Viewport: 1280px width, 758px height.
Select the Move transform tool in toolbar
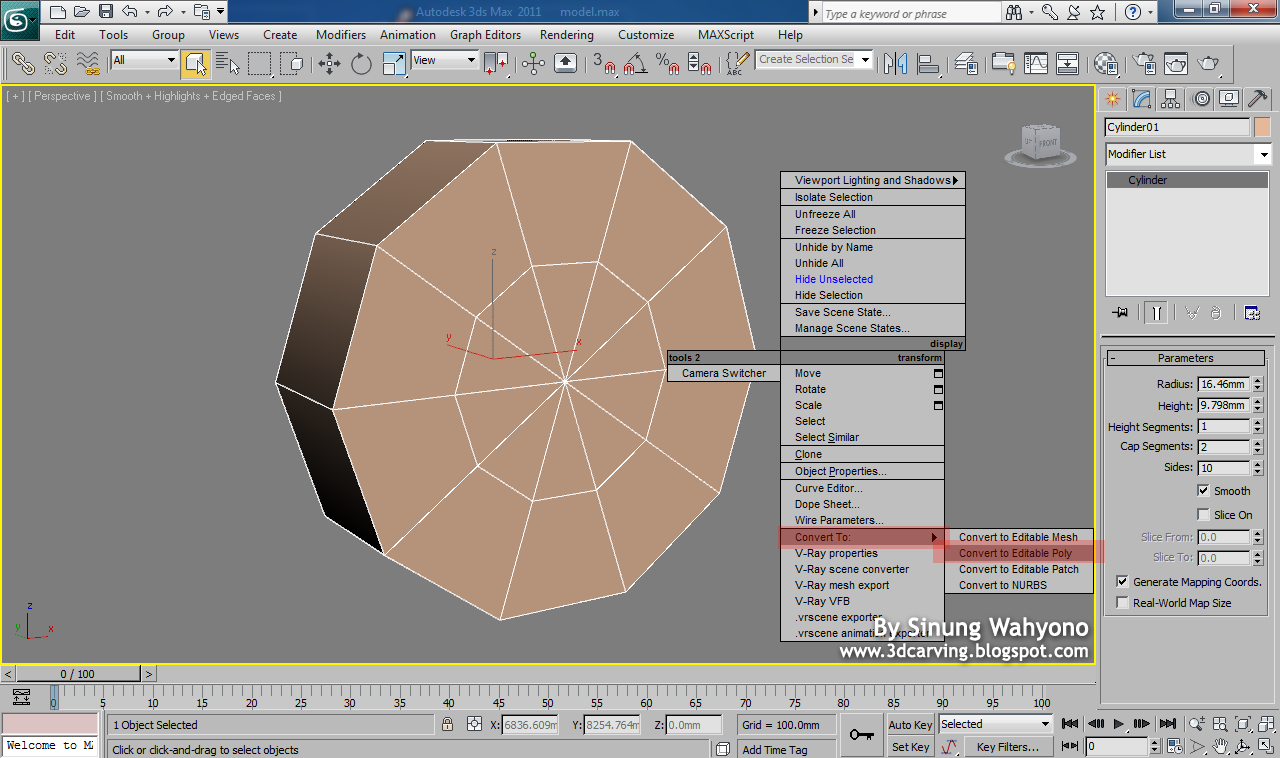point(329,64)
